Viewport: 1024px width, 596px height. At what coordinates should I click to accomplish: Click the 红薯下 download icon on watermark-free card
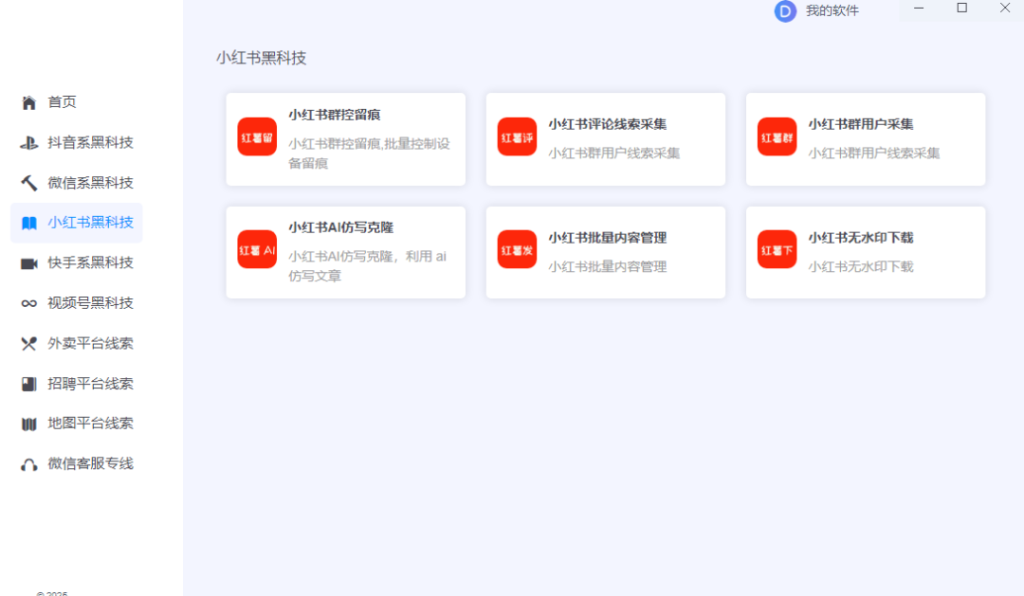click(x=776, y=250)
